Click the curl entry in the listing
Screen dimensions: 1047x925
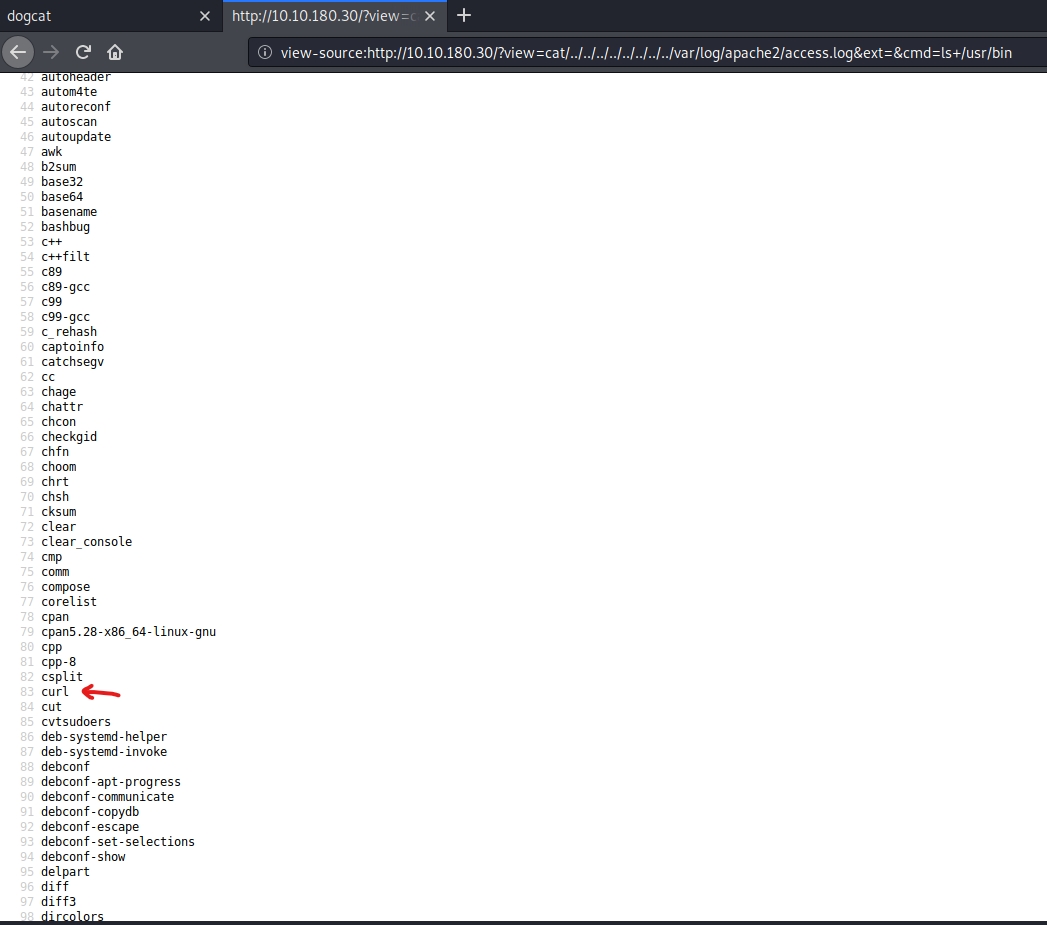pos(55,692)
